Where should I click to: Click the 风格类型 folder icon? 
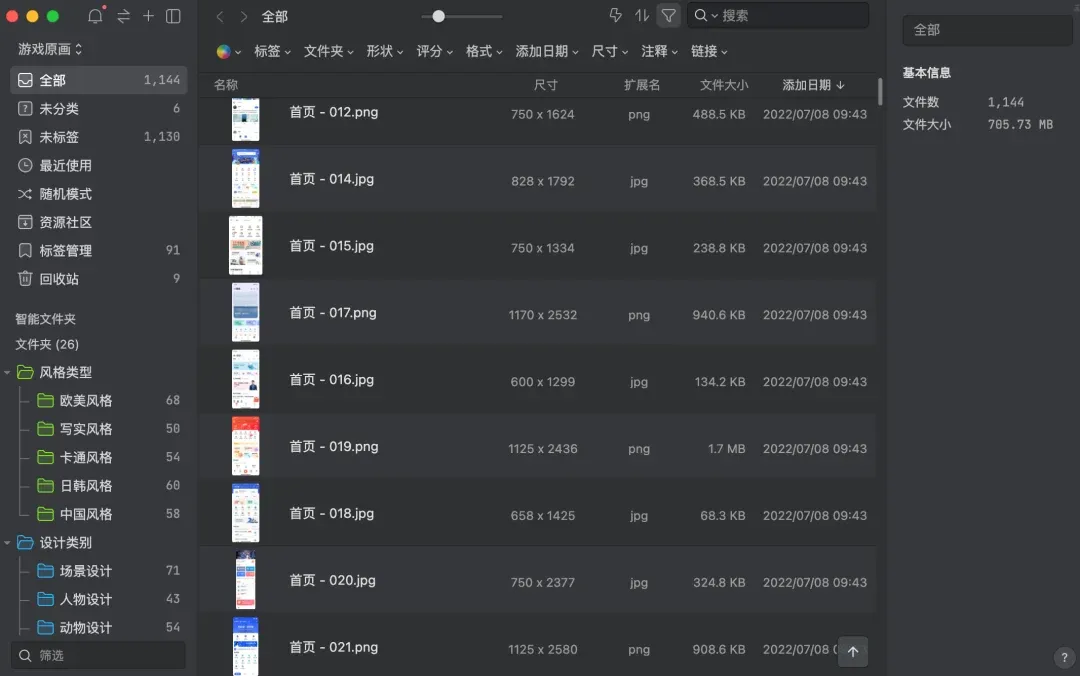point(25,372)
